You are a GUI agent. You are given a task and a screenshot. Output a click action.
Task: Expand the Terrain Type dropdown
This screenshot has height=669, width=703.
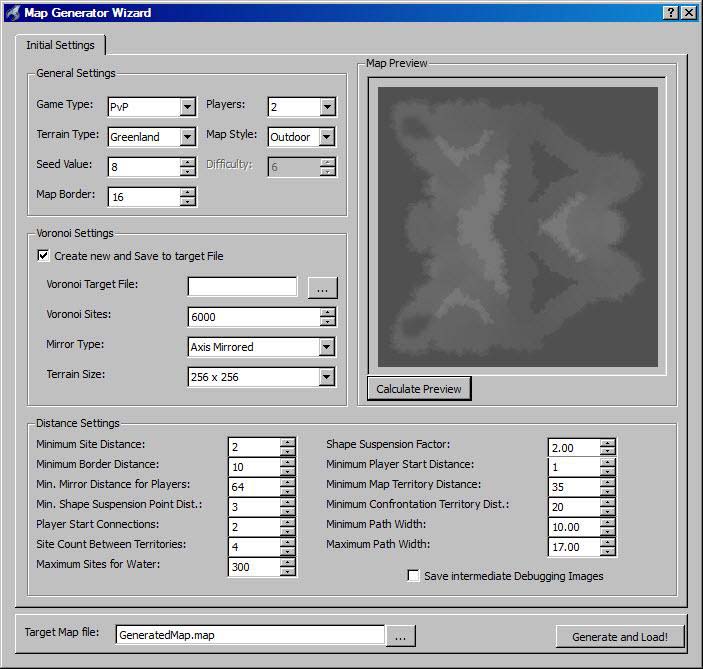point(187,137)
